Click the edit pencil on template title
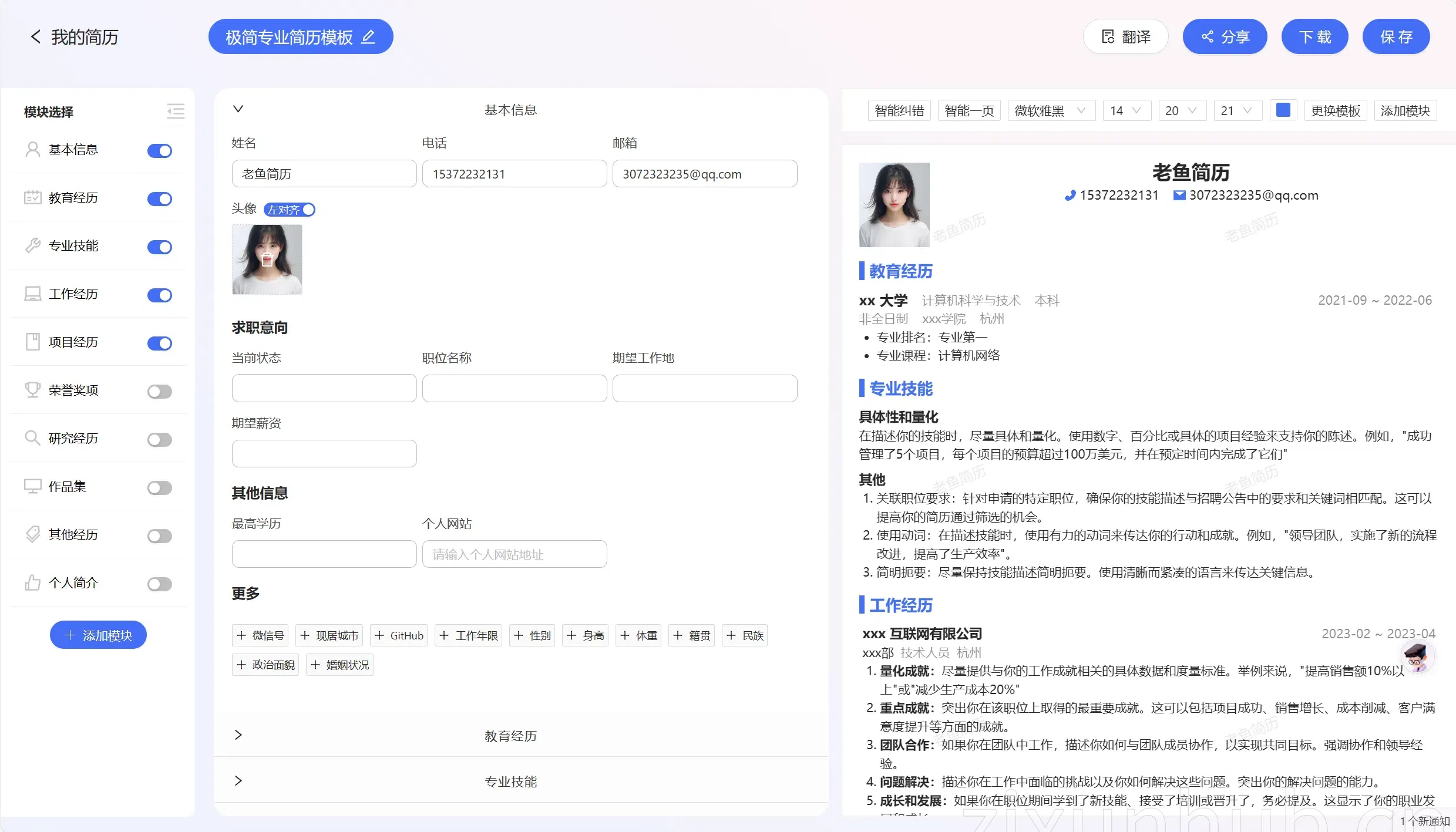1456x832 pixels. (x=368, y=37)
